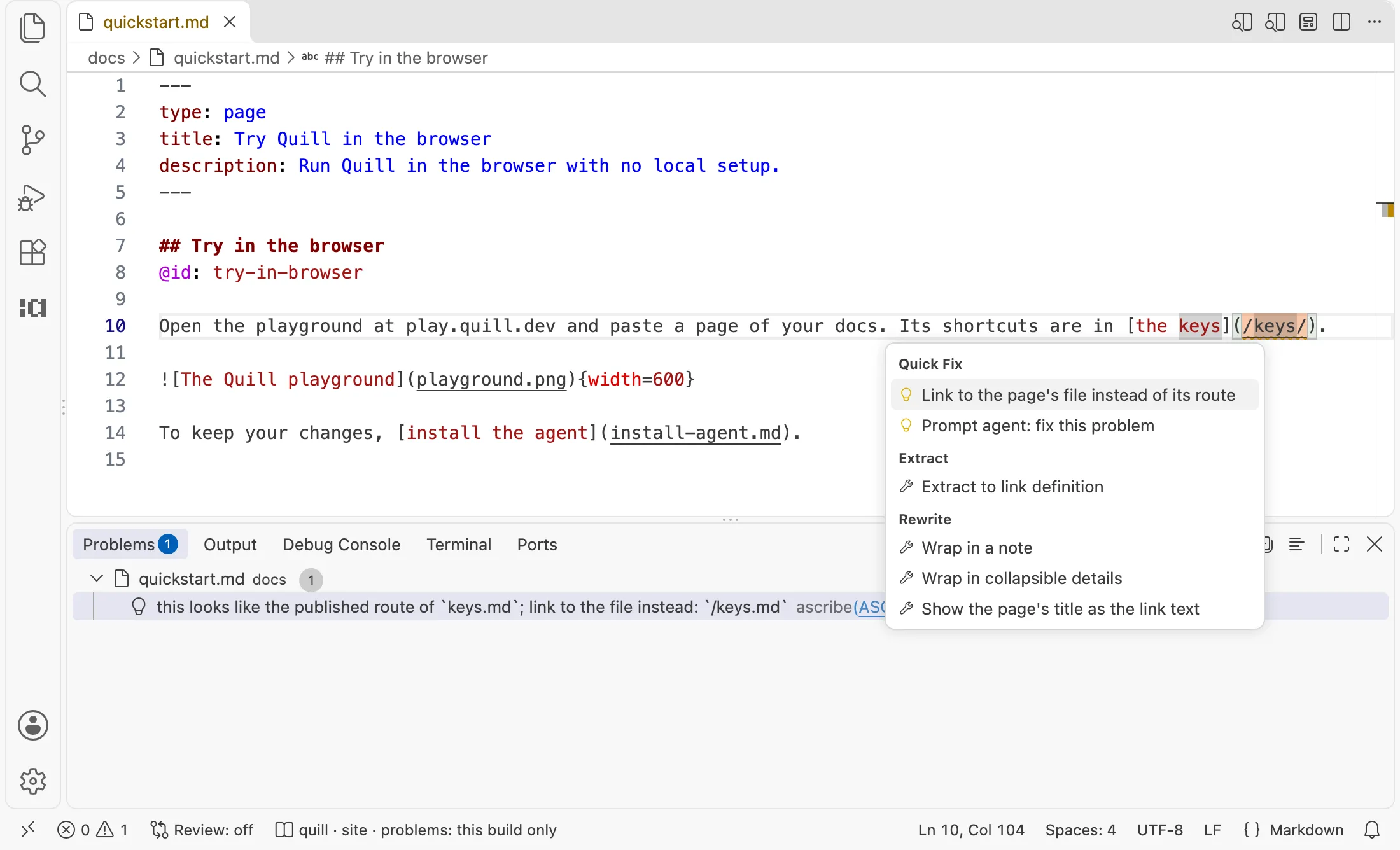Open the Search view
Screen dimensions: 1400x850
pyautogui.click(x=32, y=84)
